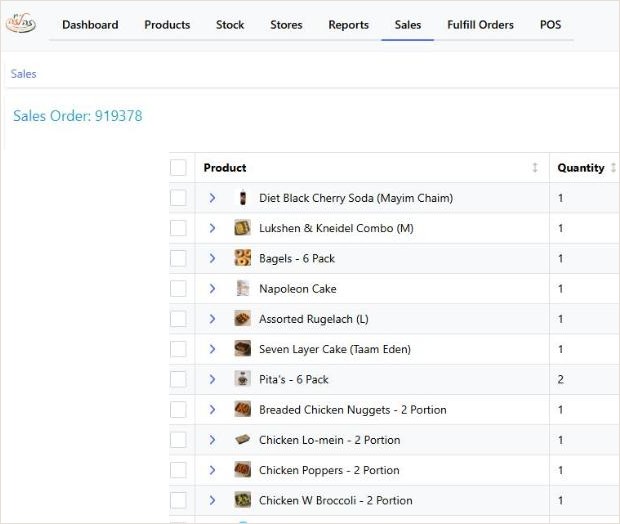The image size is (620, 524).
Task: Open the Lukshen & Kneidel Combo thumbnail
Action: click(x=242, y=228)
